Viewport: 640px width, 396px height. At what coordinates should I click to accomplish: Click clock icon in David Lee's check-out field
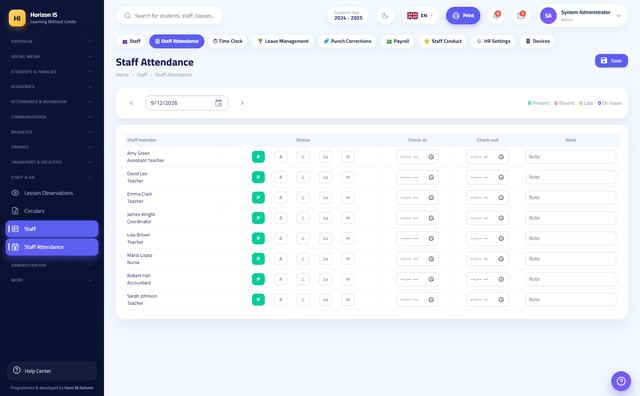(501, 177)
